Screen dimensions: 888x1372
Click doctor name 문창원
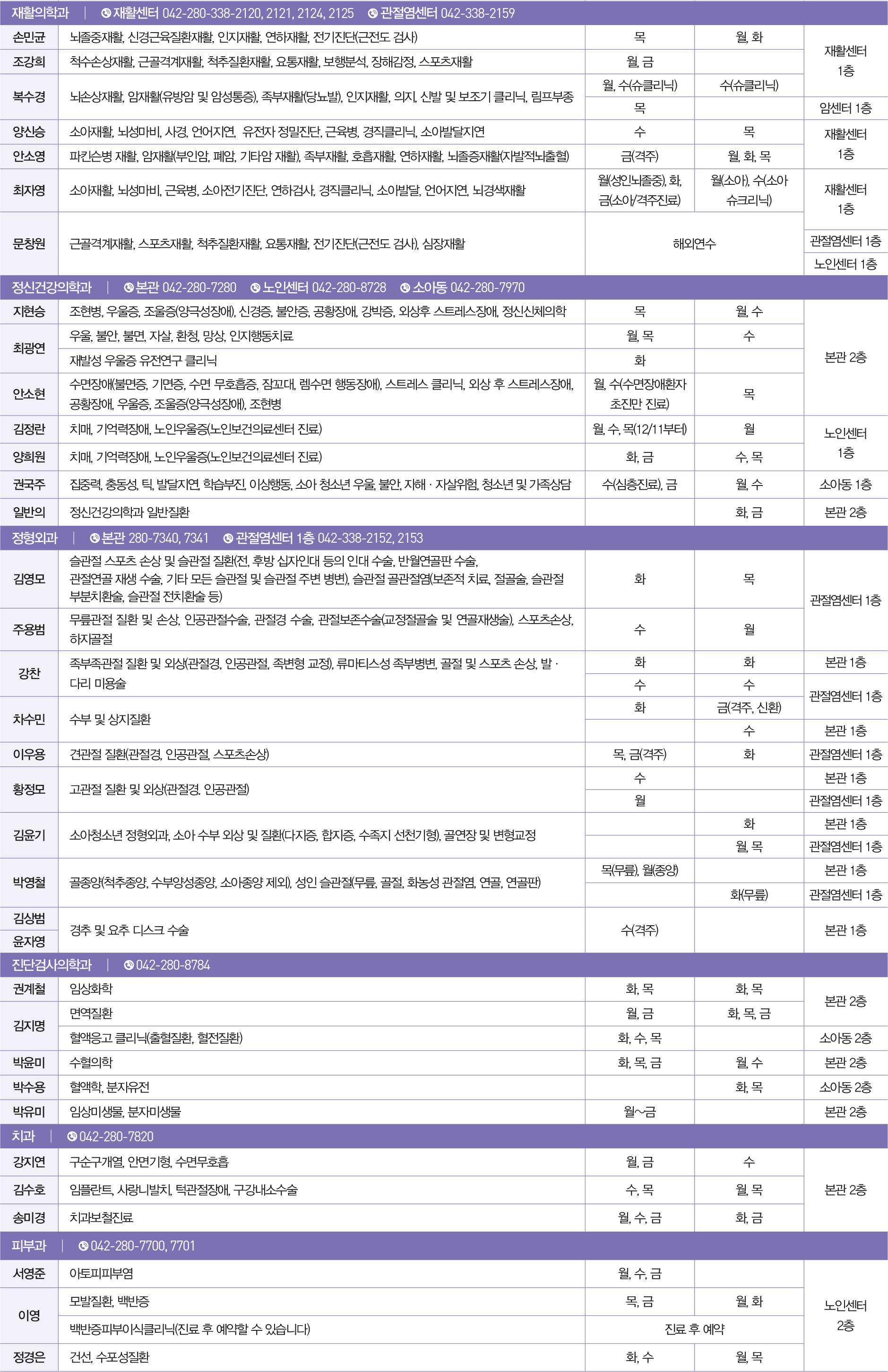[29, 244]
